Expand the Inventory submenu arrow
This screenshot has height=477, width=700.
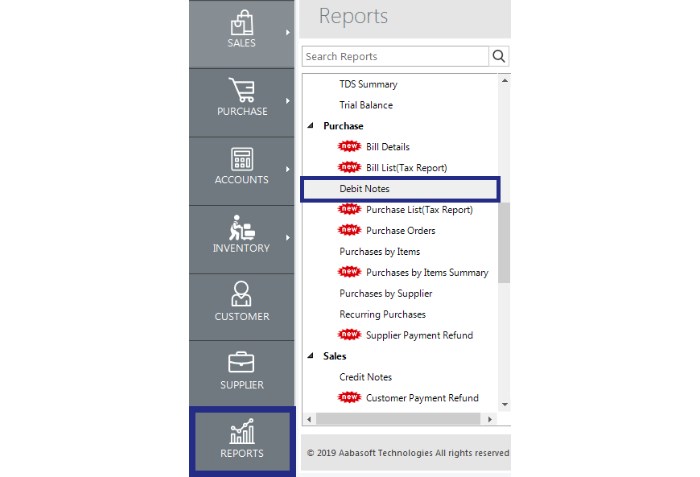pyautogui.click(x=288, y=238)
